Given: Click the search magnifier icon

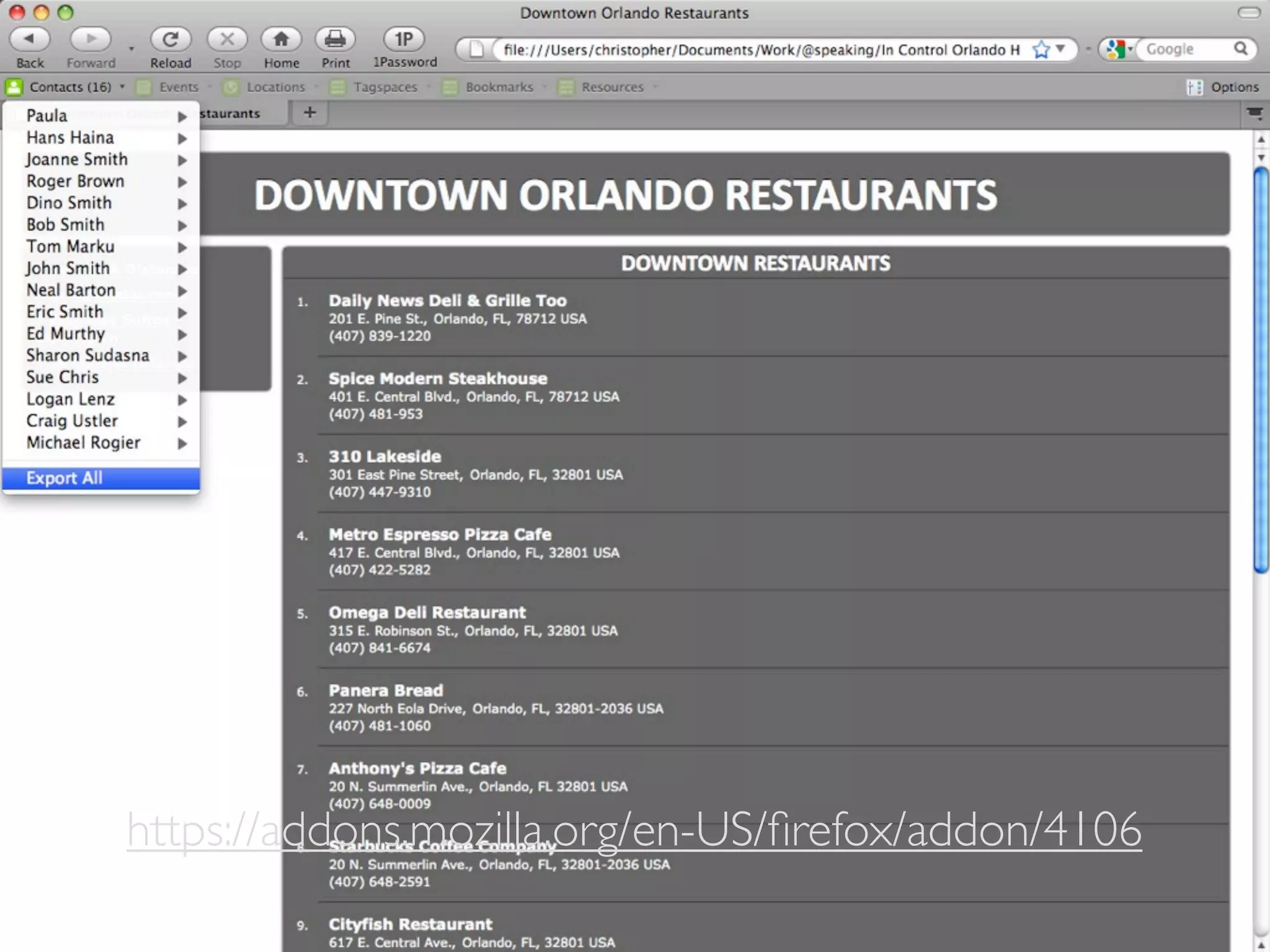Looking at the screenshot, I should (x=1240, y=49).
